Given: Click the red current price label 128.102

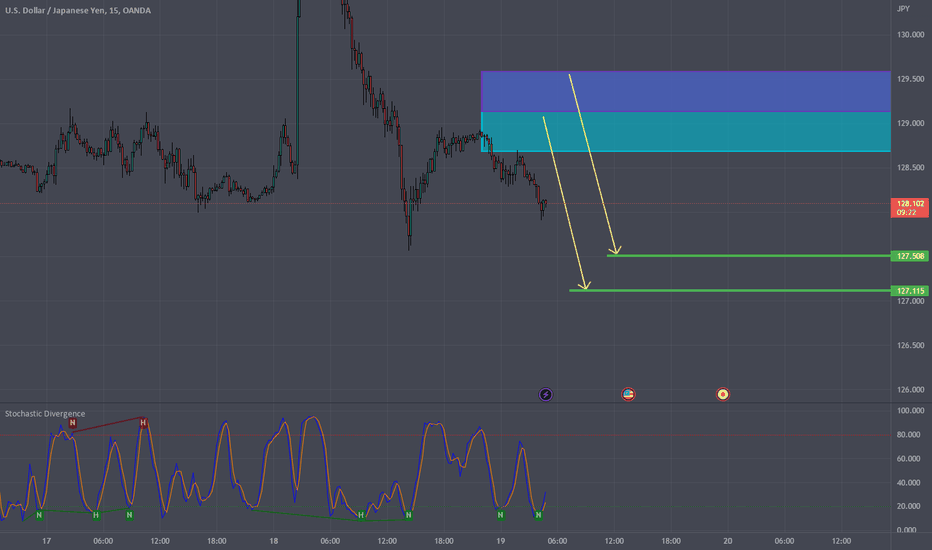Looking at the screenshot, I should point(909,208).
